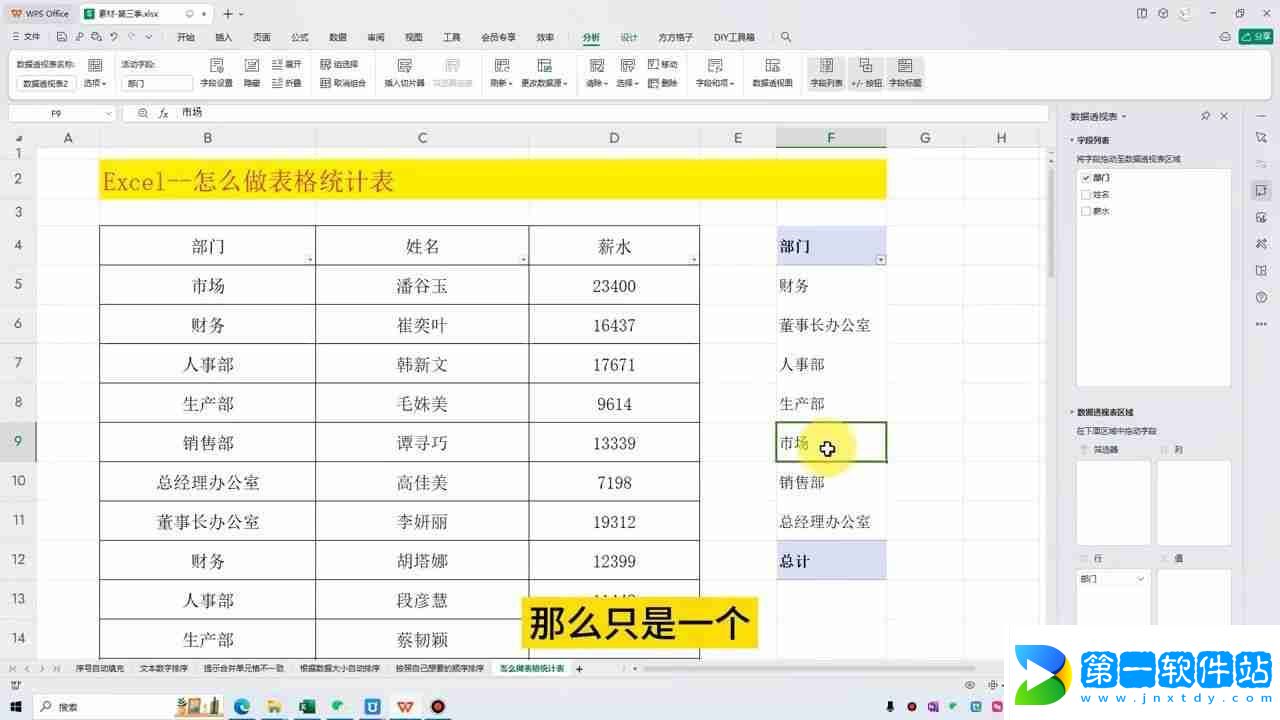The height and width of the screenshot is (720, 1280).
Task: Switch to 公式 ribbon tab
Action: [x=300, y=37]
